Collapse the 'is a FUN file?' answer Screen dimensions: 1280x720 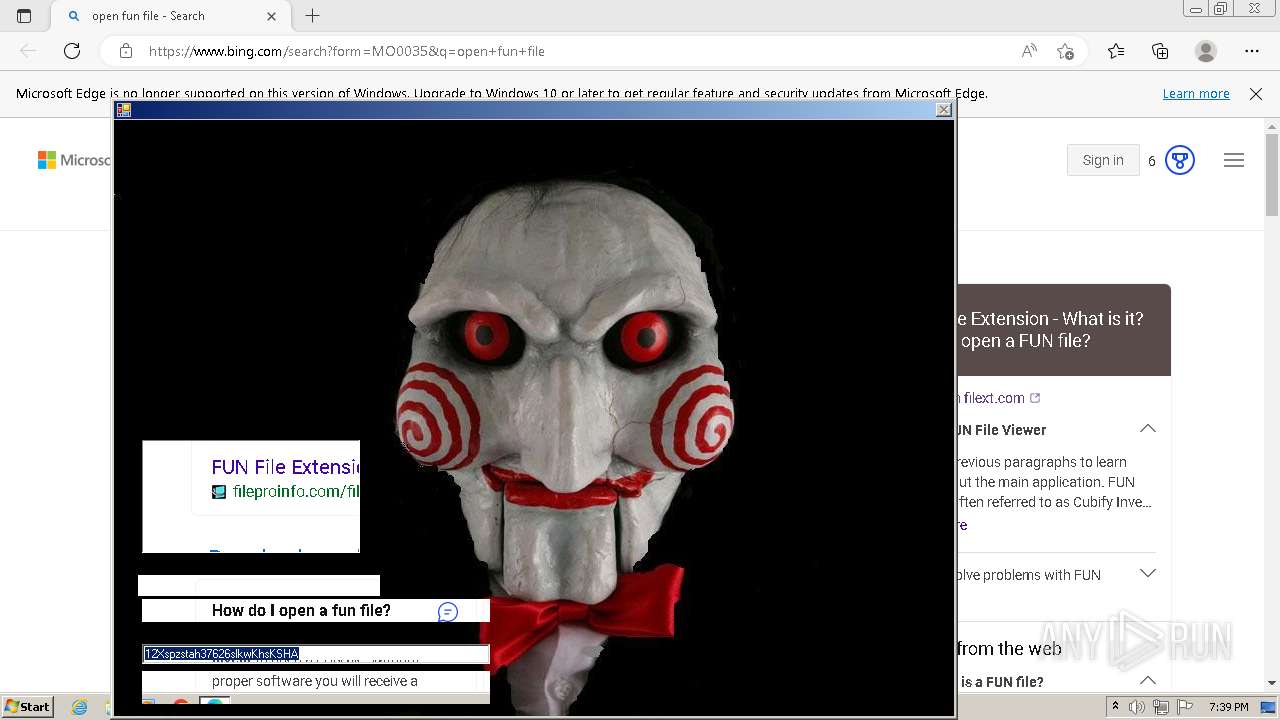pos(1148,681)
